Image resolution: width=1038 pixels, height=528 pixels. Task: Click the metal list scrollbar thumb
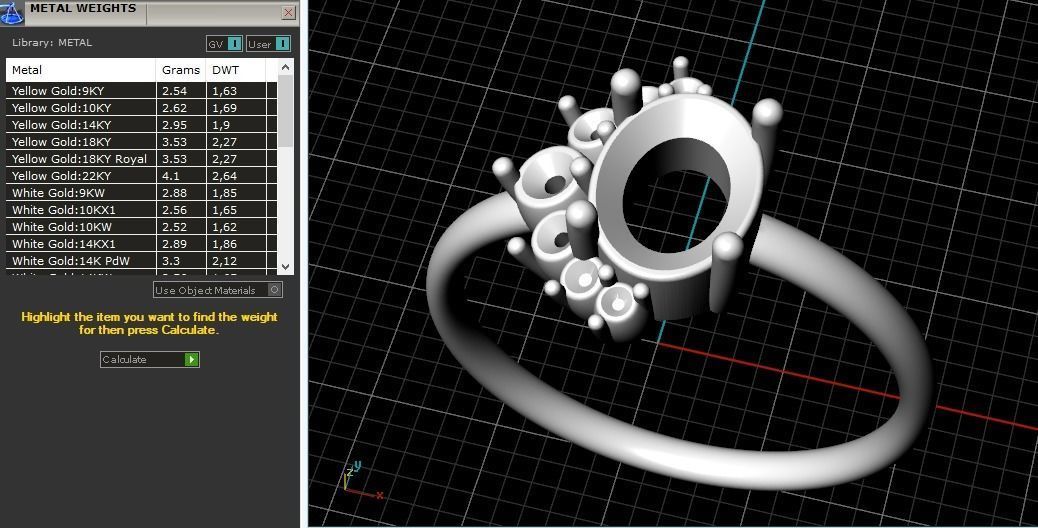click(x=285, y=110)
